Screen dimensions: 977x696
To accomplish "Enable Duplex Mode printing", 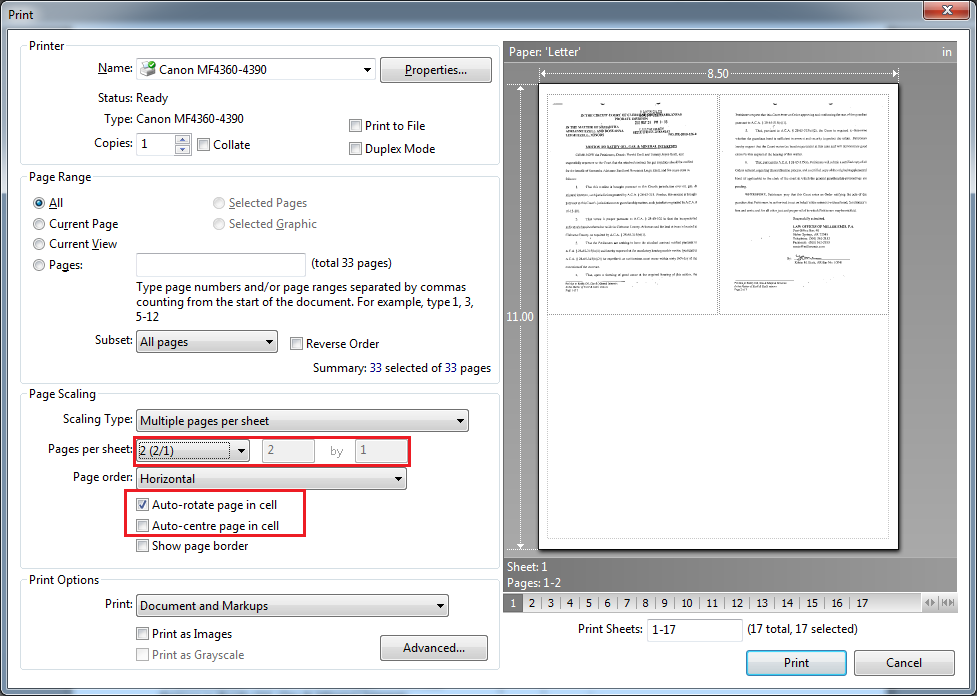I will [355, 148].
